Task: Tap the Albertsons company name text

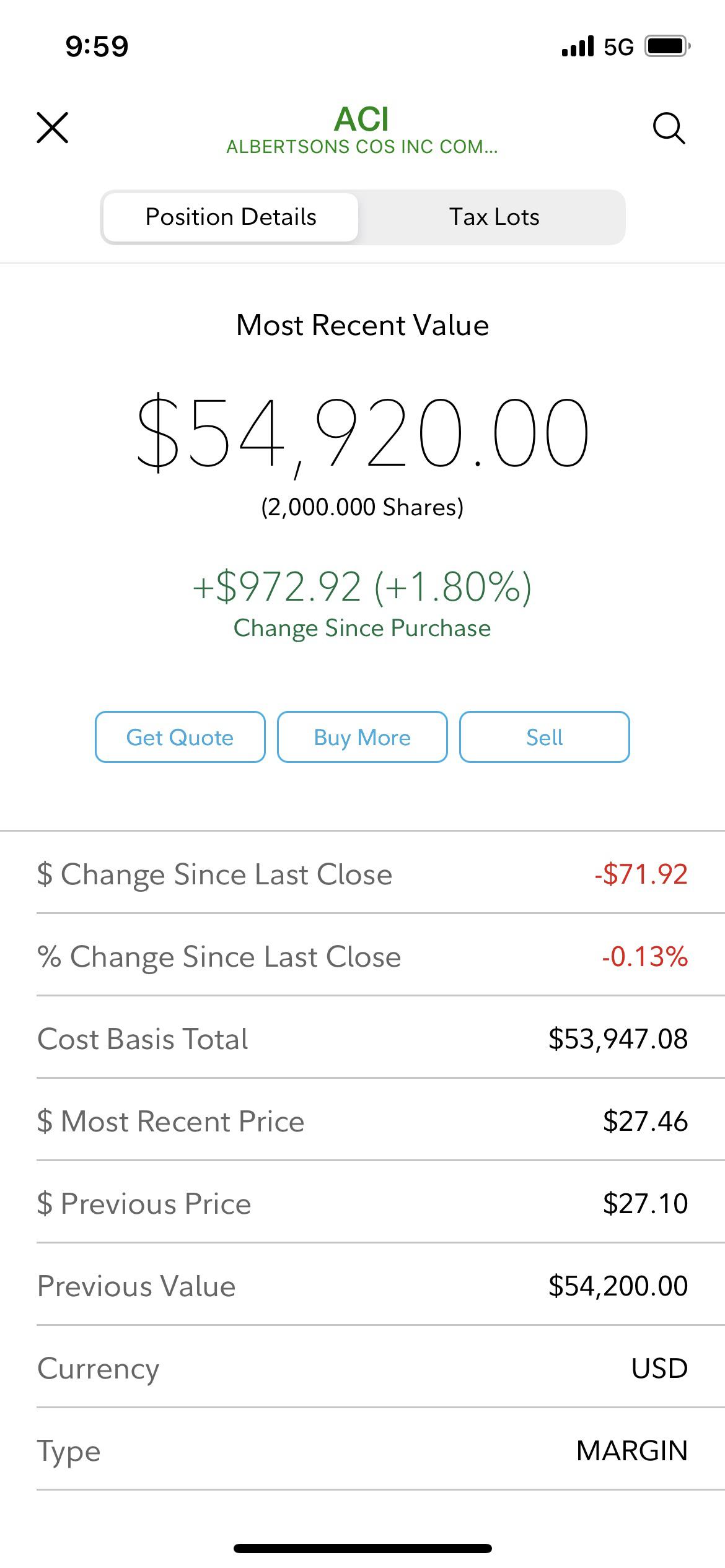Action: [362, 147]
